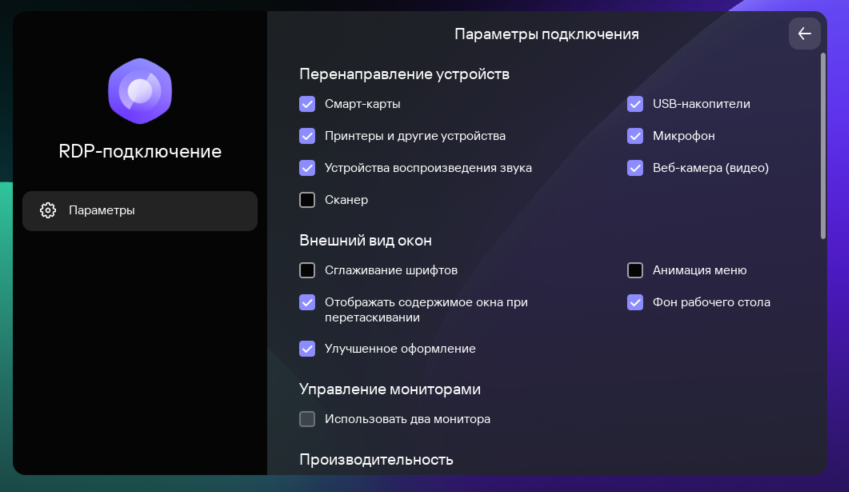The width and height of the screenshot is (849, 492).
Task: Enable the Анимация меню checkbox
Action: pyautogui.click(x=635, y=270)
